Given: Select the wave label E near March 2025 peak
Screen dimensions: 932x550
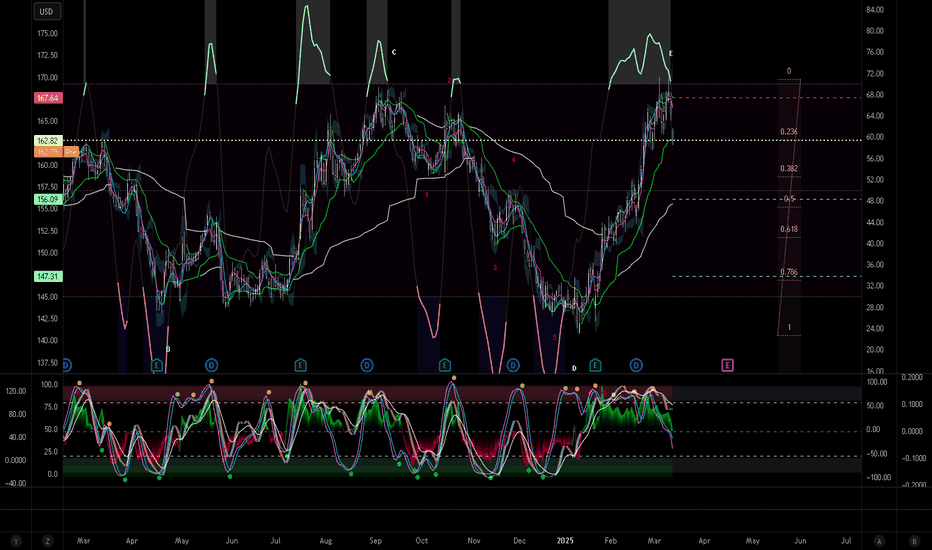Looking at the screenshot, I should coord(670,54).
